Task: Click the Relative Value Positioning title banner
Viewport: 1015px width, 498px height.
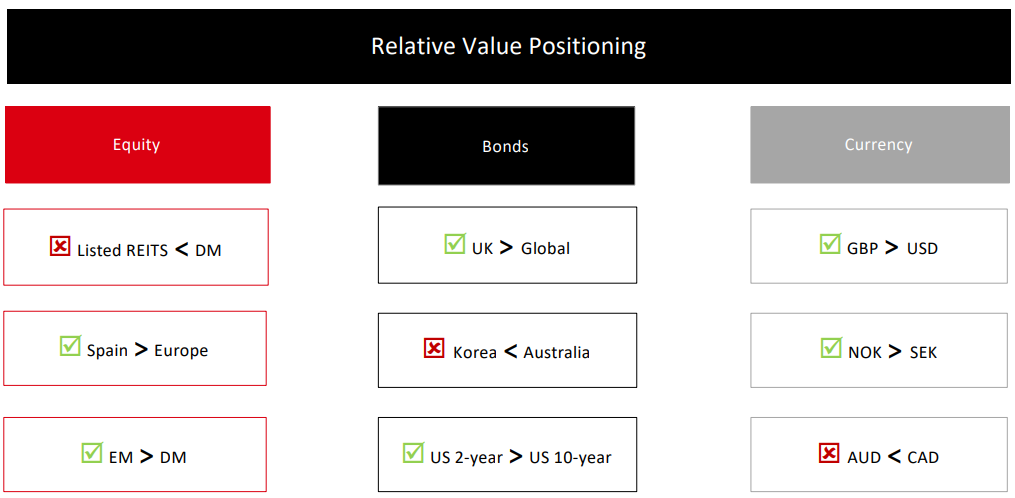Action: click(x=508, y=47)
